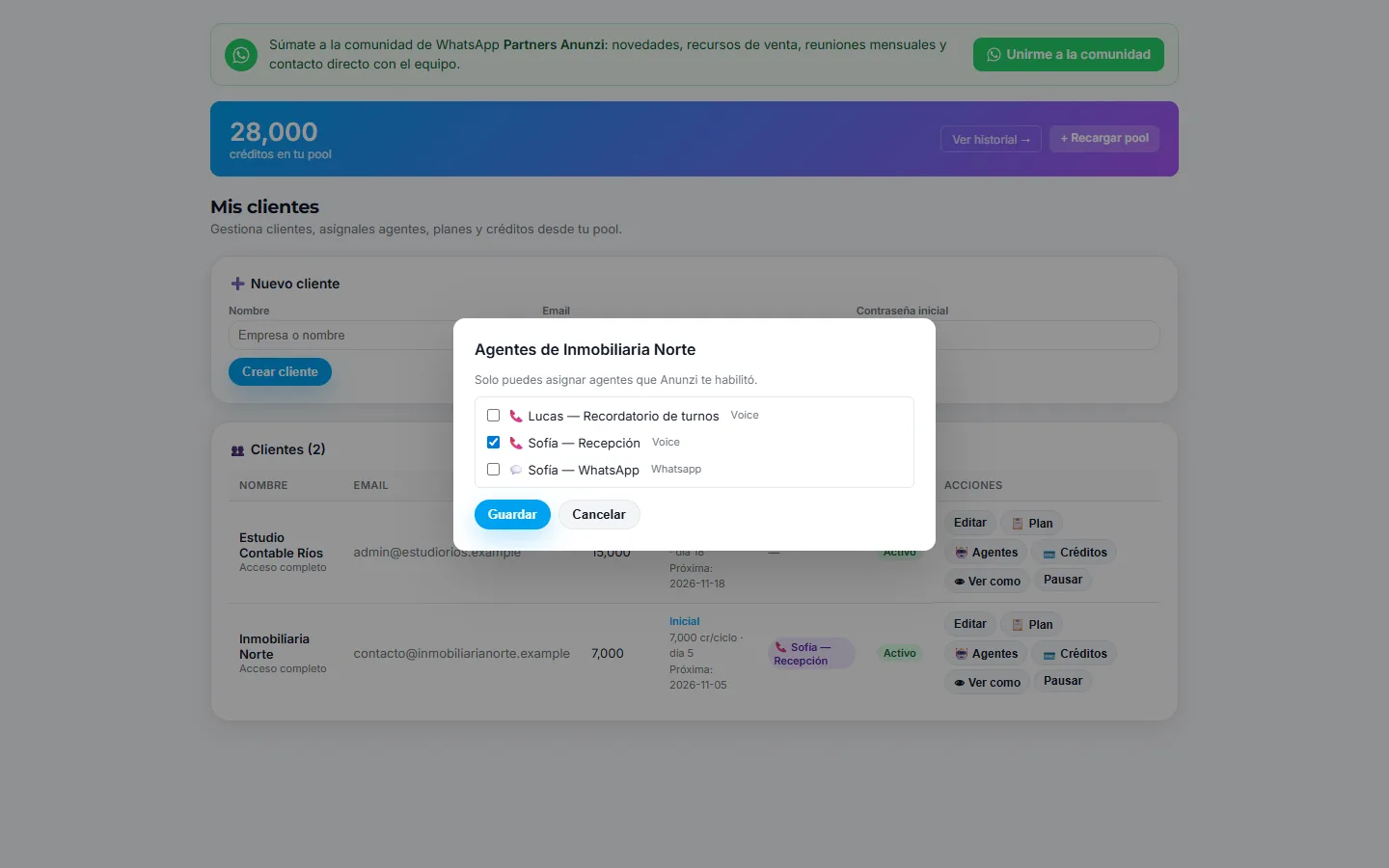This screenshot has width=1389, height=868.
Task: Open Ver historial link
Action: point(991,139)
